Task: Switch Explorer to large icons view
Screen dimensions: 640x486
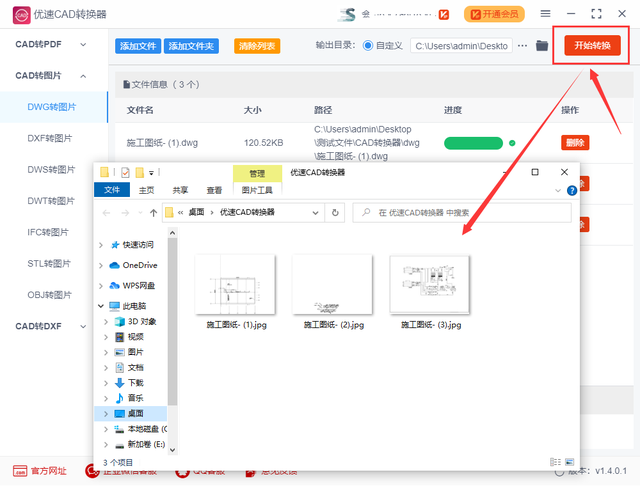Action: pyautogui.click(x=569, y=462)
